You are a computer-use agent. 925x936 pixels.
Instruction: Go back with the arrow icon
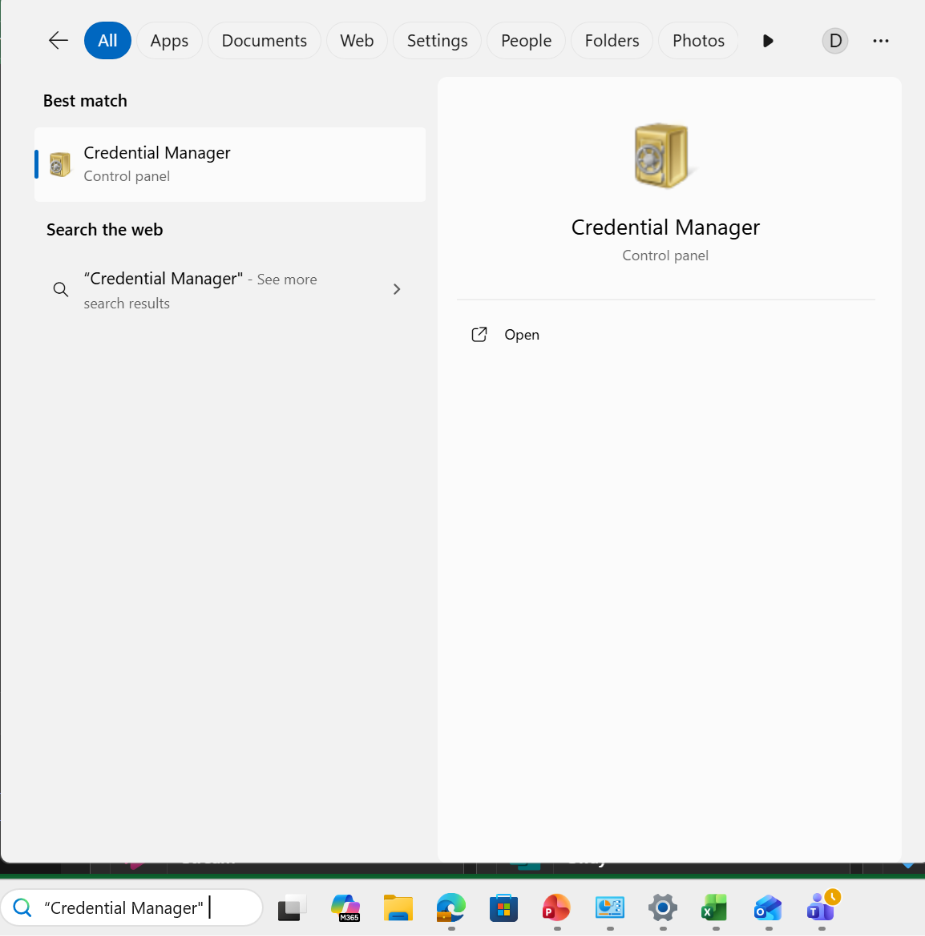[x=58, y=41]
